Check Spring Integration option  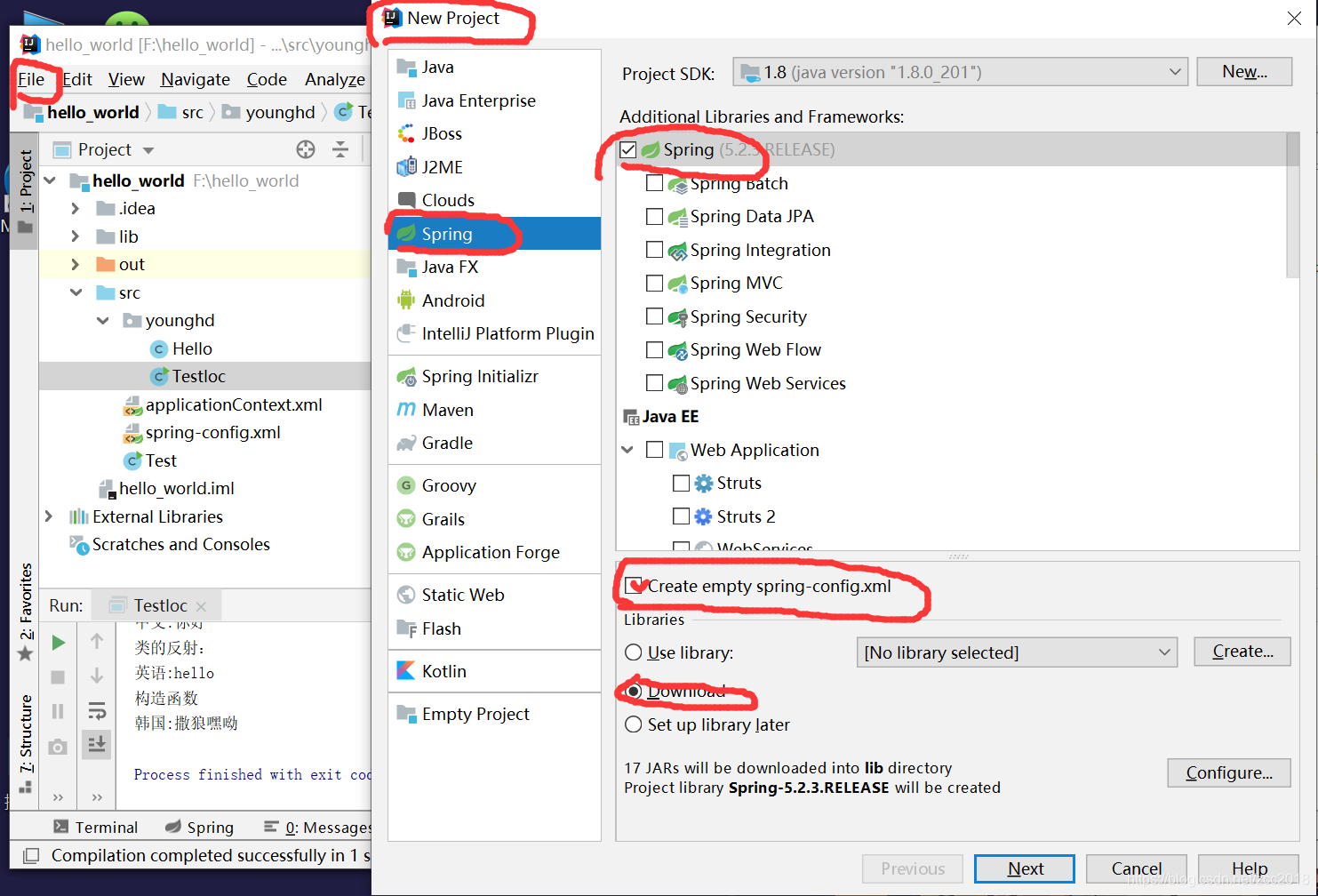coord(655,250)
